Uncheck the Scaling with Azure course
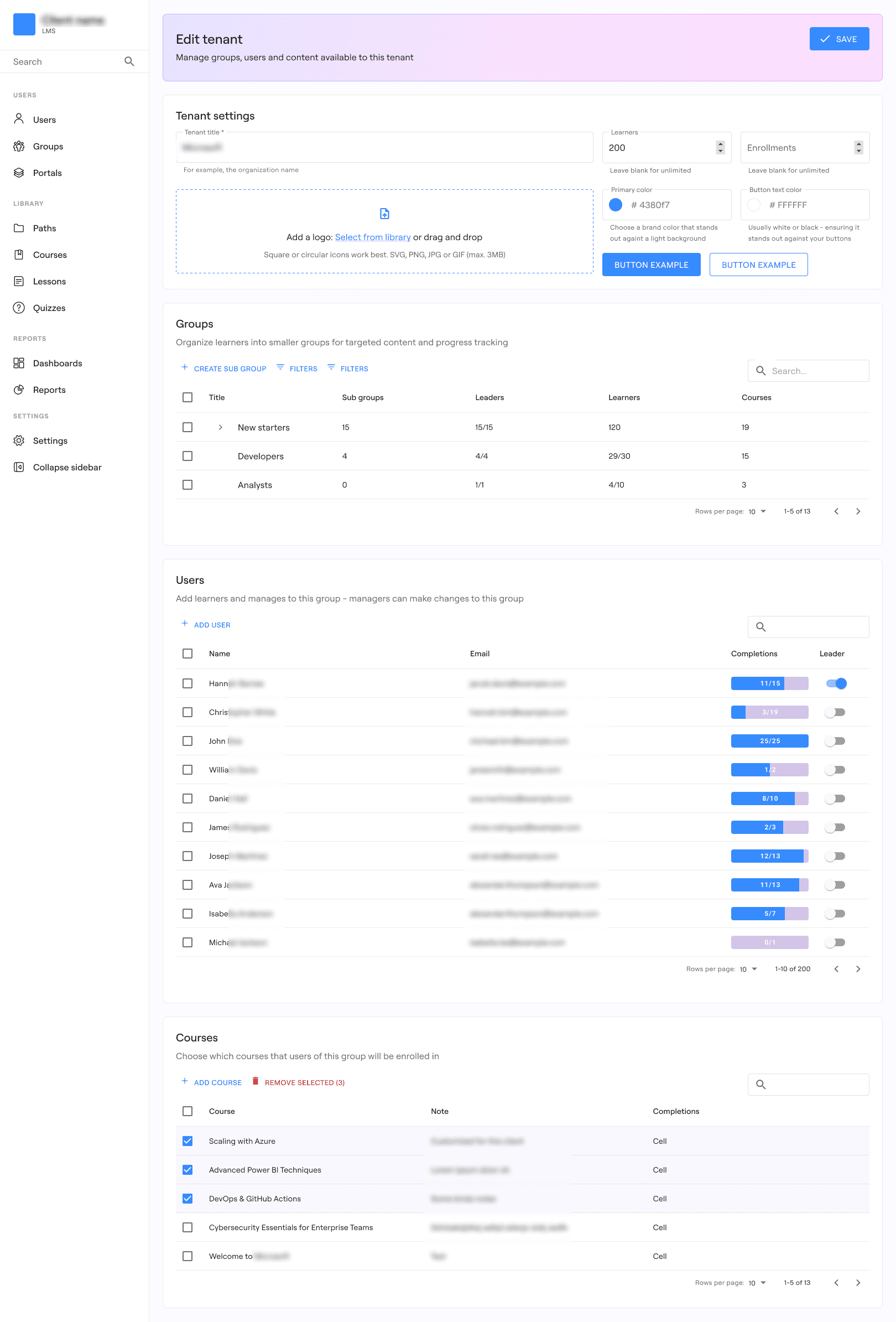The height and width of the screenshot is (1322, 896). coord(187,1141)
